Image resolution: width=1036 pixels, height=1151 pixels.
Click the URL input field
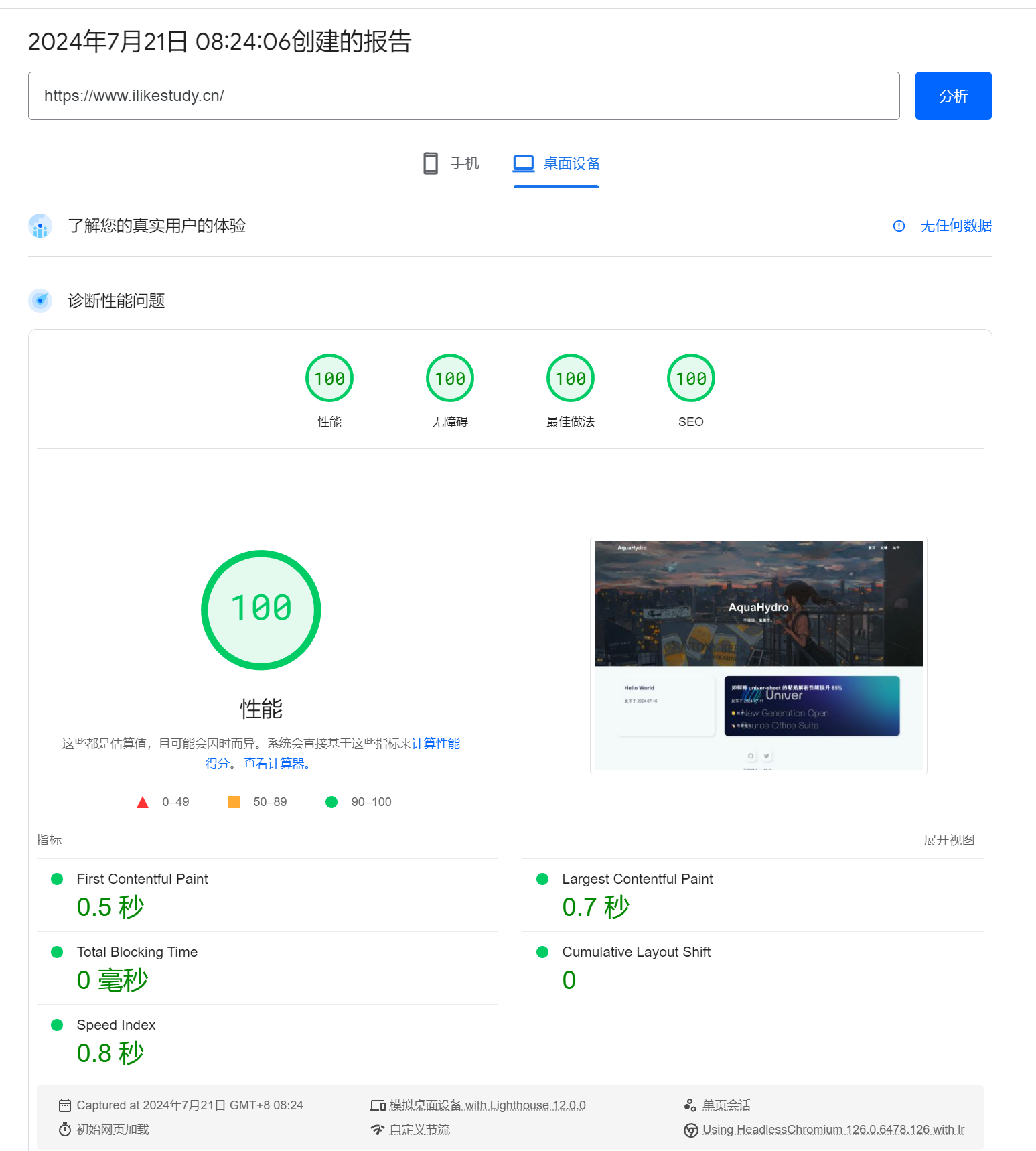[x=463, y=96]
